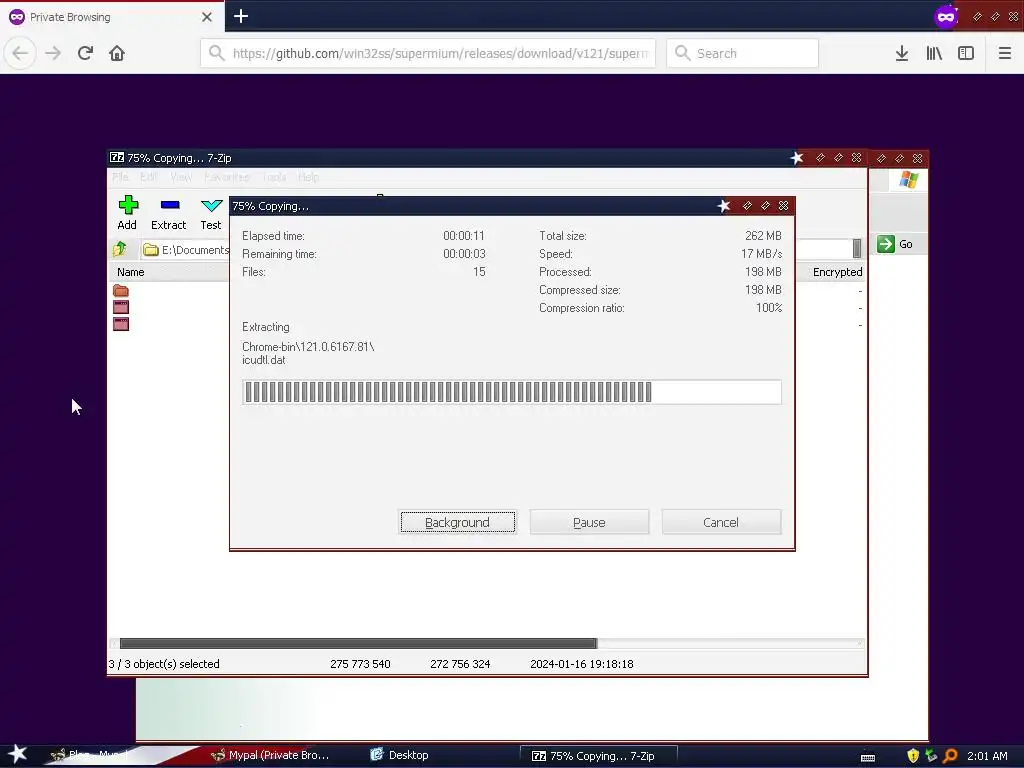Click the star pin icon on the Copying dialog titlebar
Viewport: 1024px width, 768px height.
(724, 206)
